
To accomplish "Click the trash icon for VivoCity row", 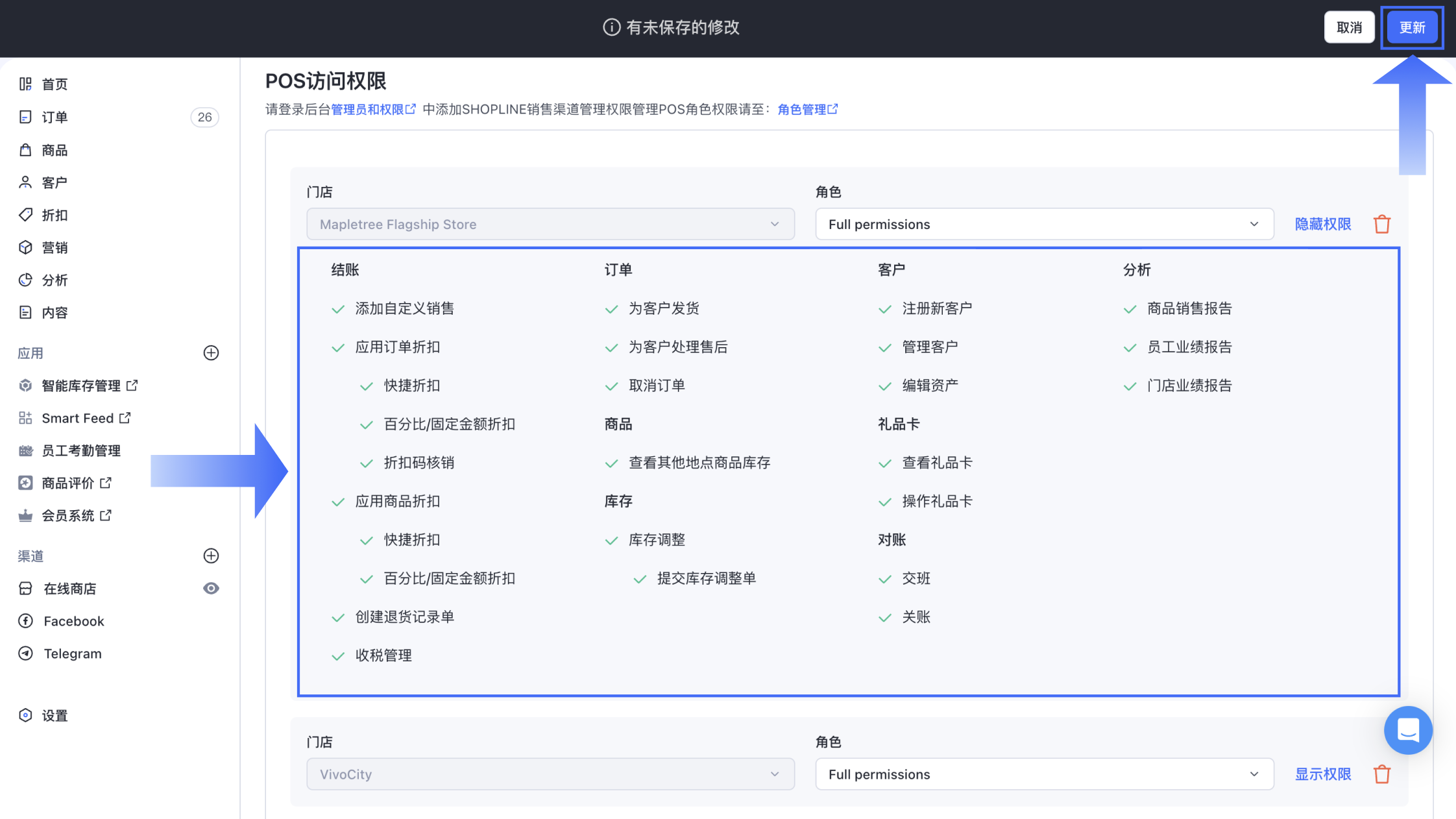I will click(x=1381, y=774).
